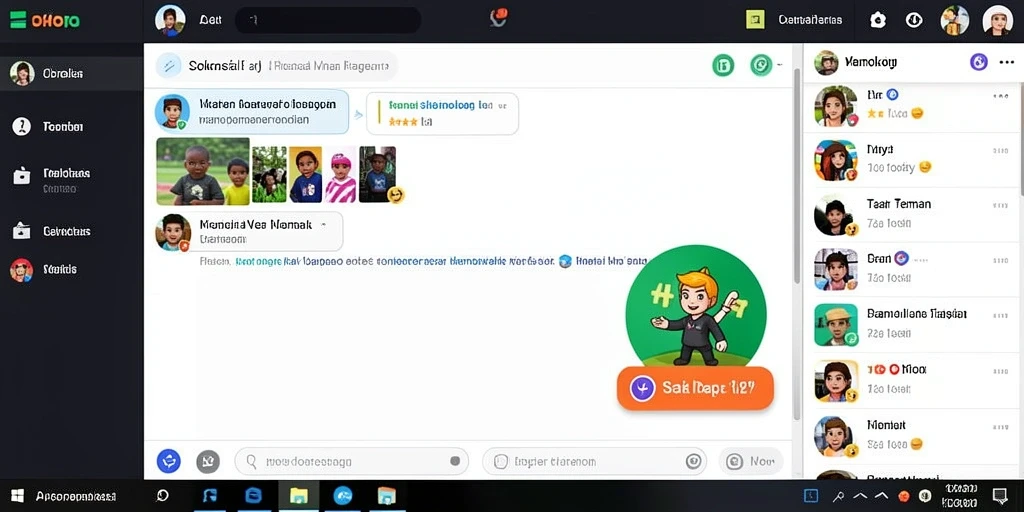Screen dimensions: 1024x512
Task: Open the three-dot menu on the Mryd row
Action: point(1000,151)
